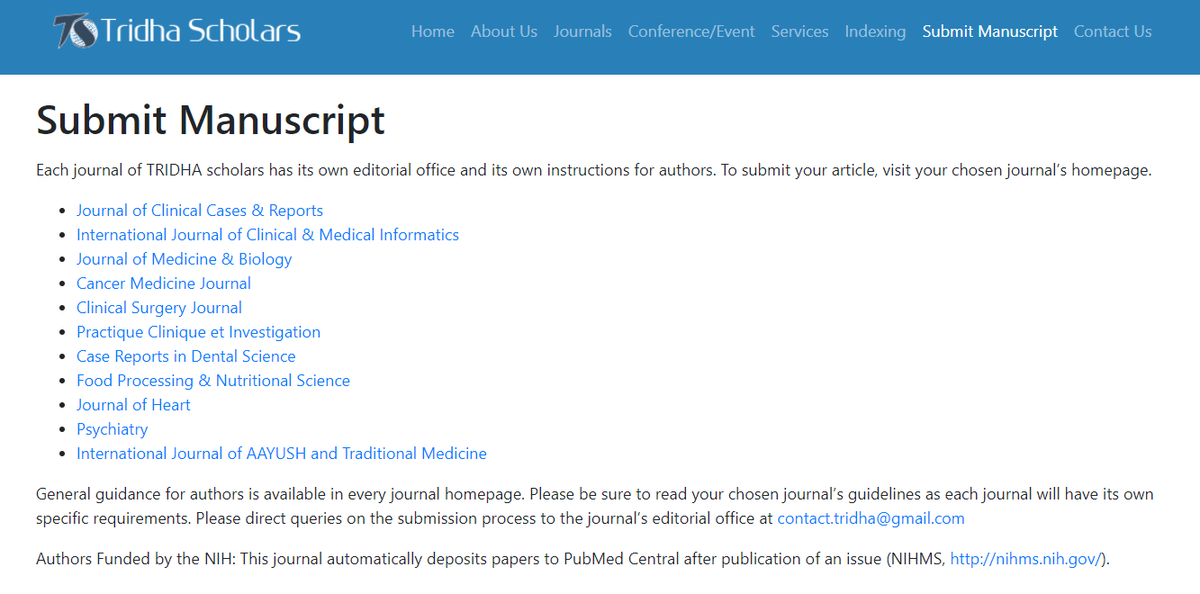Screen dimensions: 1200x594
Task: Click the 'Authors Funded by the NIH' paragraph
Action: [573, 559]
